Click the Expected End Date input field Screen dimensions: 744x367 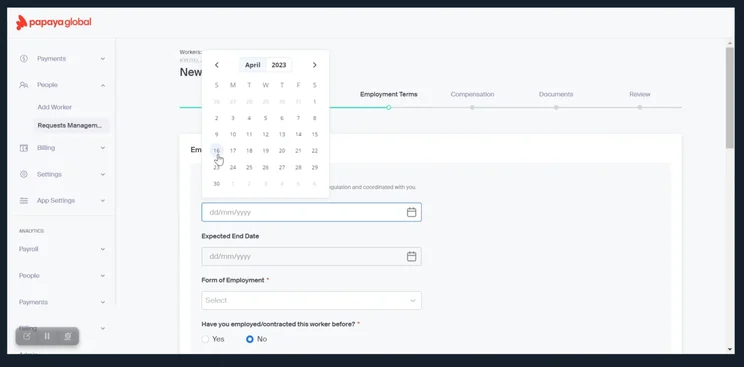[311, 256]
